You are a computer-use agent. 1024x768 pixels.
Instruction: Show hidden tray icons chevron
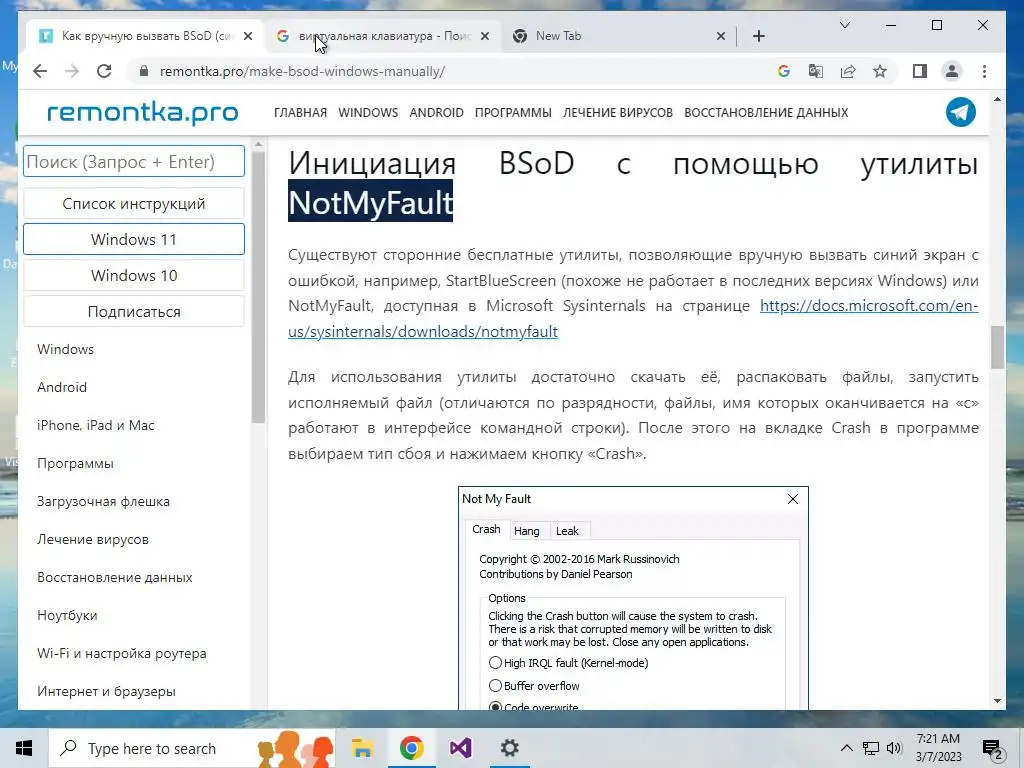point(846,748)
